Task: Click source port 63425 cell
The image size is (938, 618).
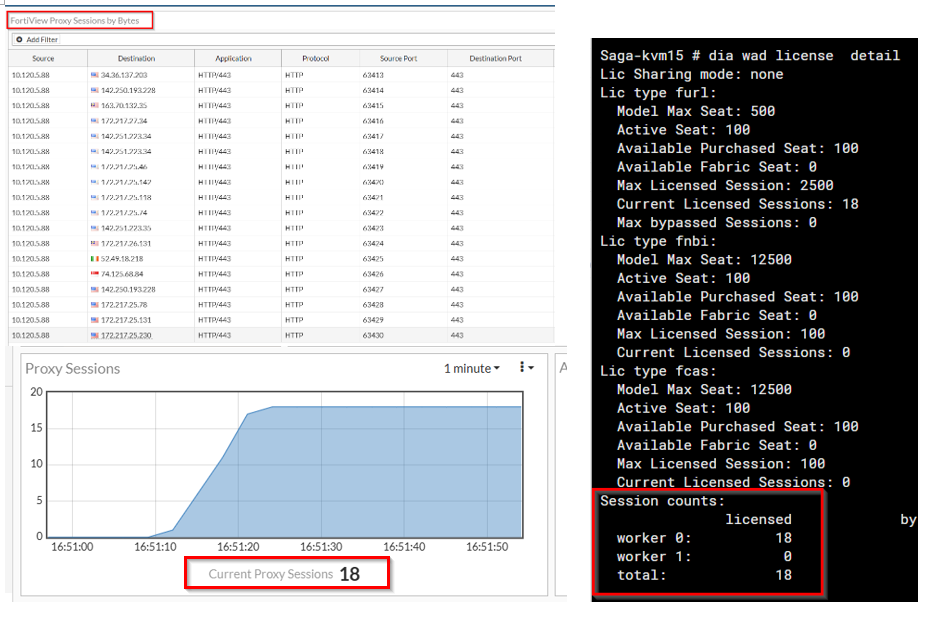Action: pos(373,259)
